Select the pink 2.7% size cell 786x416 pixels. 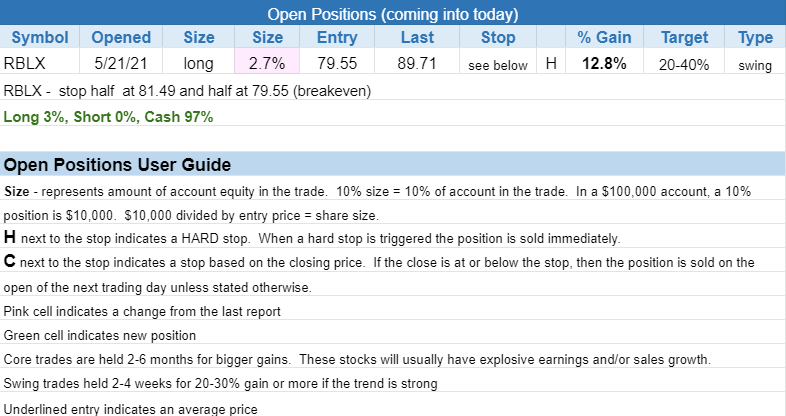coord(268,63)
